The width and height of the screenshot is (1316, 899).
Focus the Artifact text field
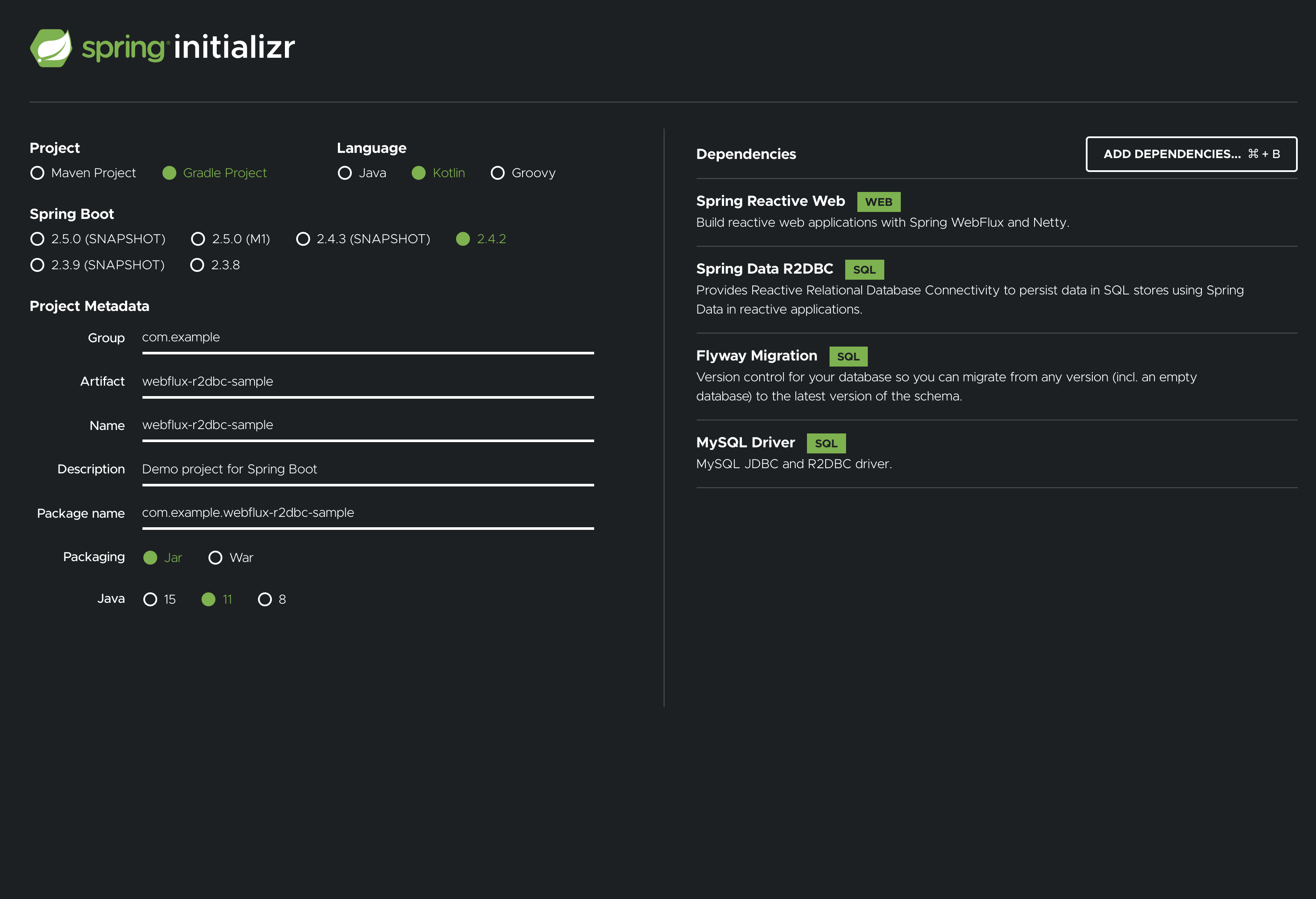coord(367,382)
